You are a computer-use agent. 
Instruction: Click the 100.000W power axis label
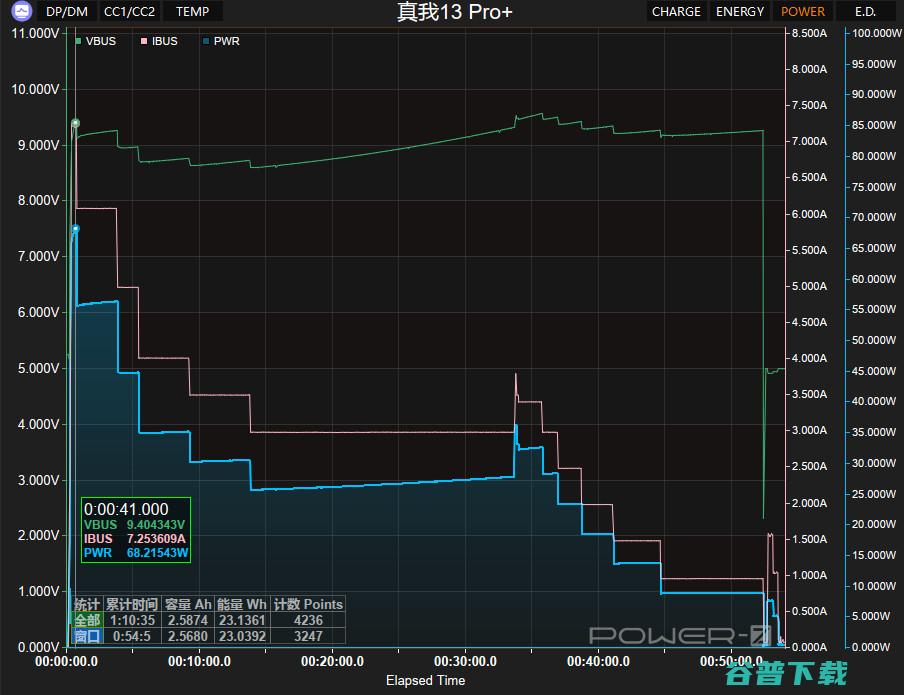click(877, 33)
